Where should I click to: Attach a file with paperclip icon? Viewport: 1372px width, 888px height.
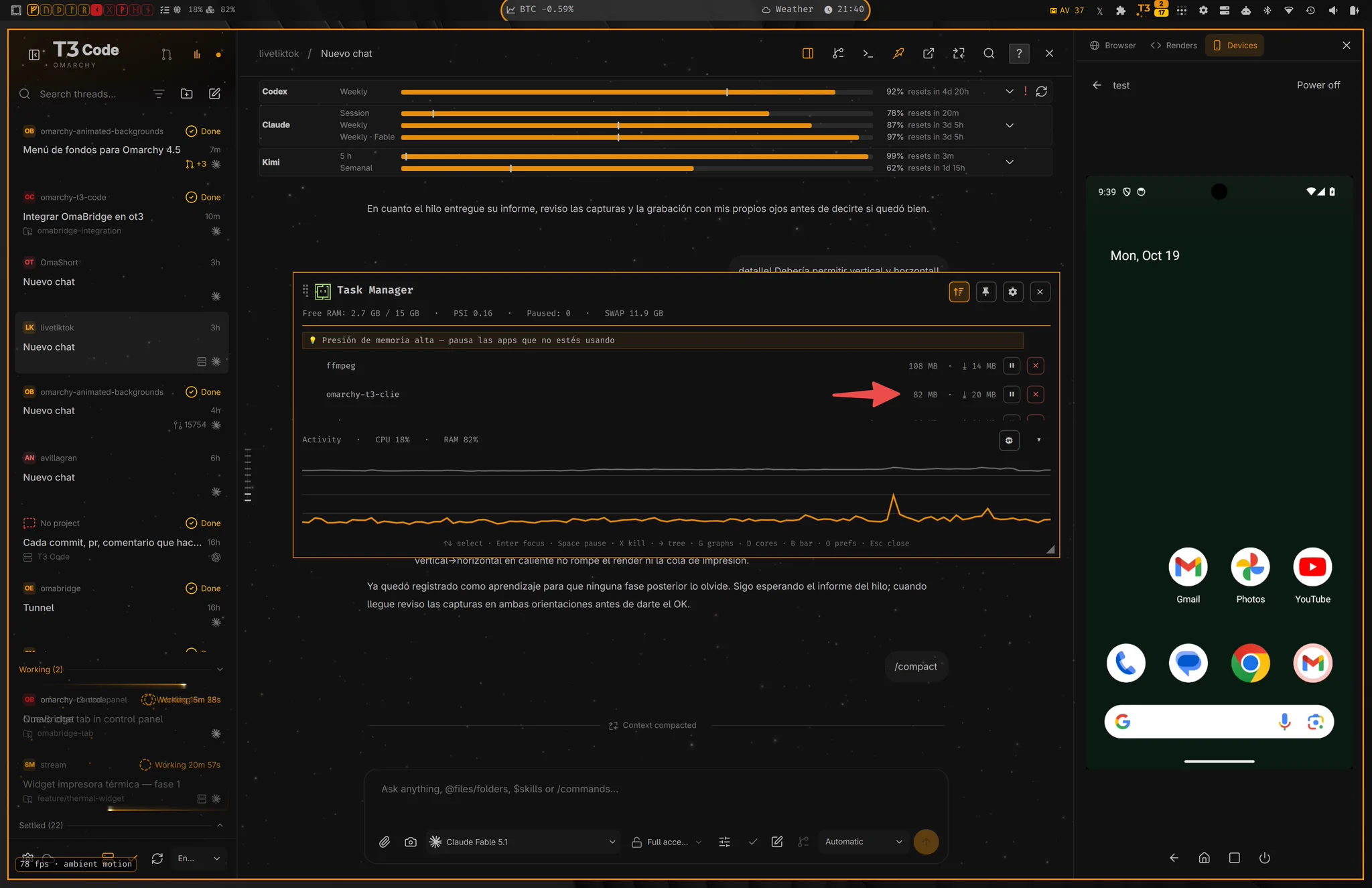[x=385, y=842]
